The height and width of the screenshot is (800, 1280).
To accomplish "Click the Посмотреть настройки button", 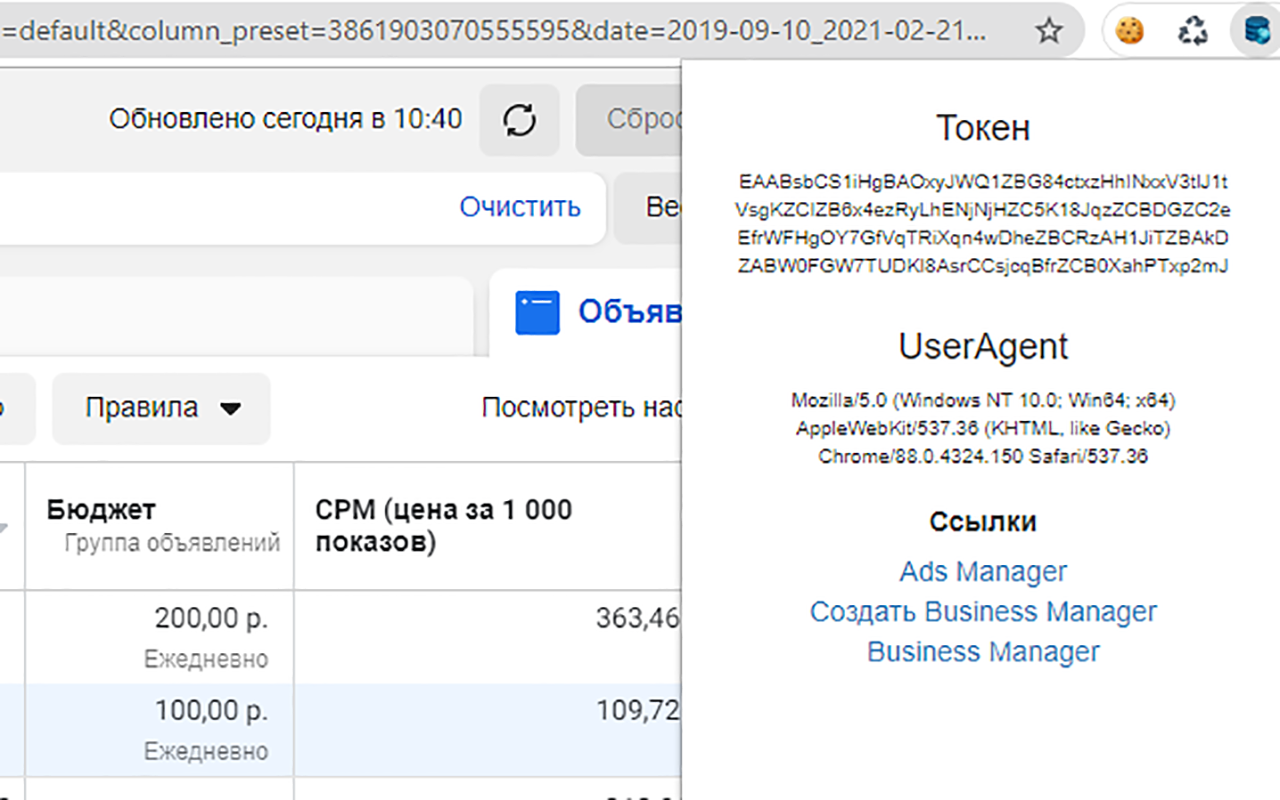I will click(x=580, y=408).
